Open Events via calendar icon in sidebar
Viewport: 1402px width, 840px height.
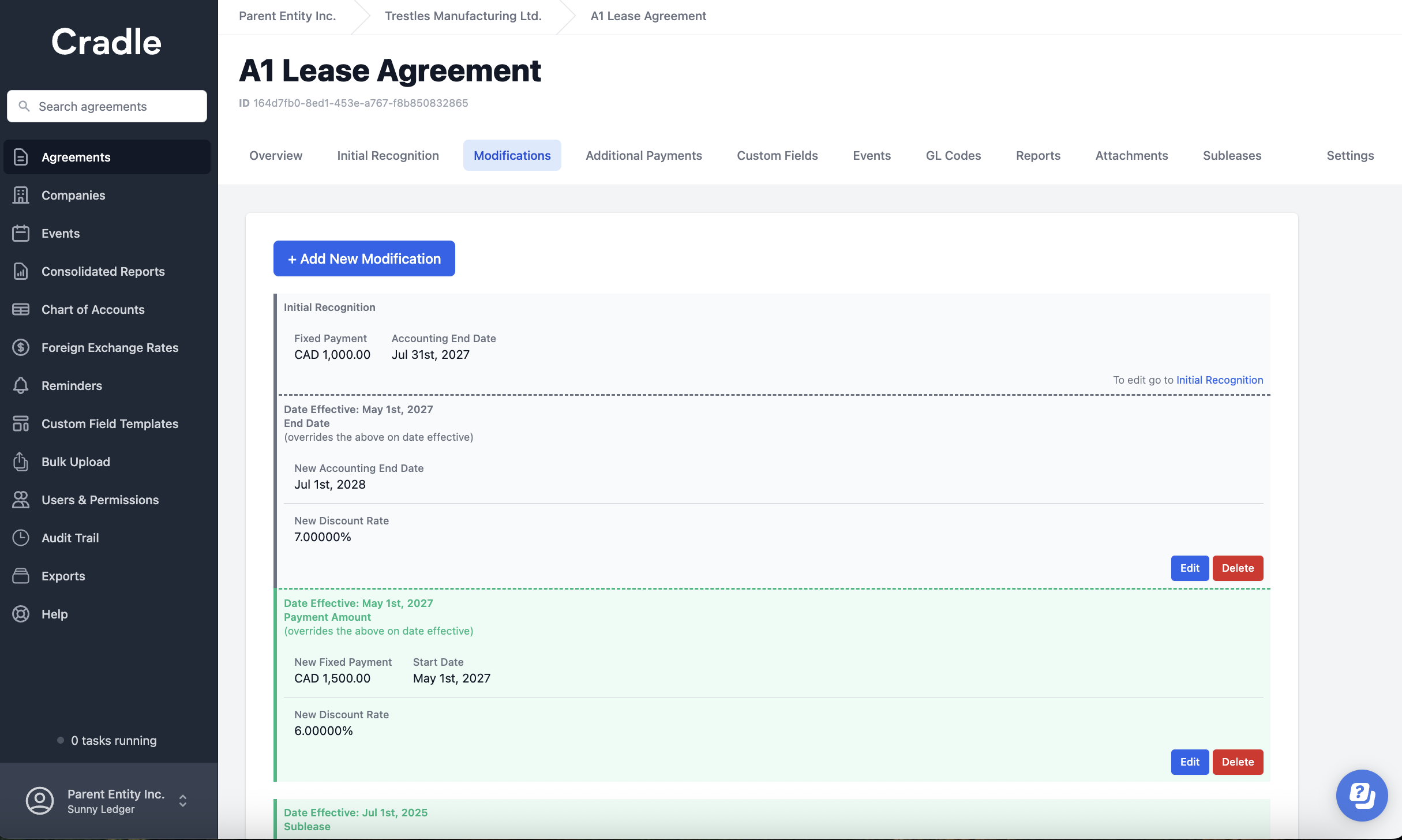click(21, 233)
